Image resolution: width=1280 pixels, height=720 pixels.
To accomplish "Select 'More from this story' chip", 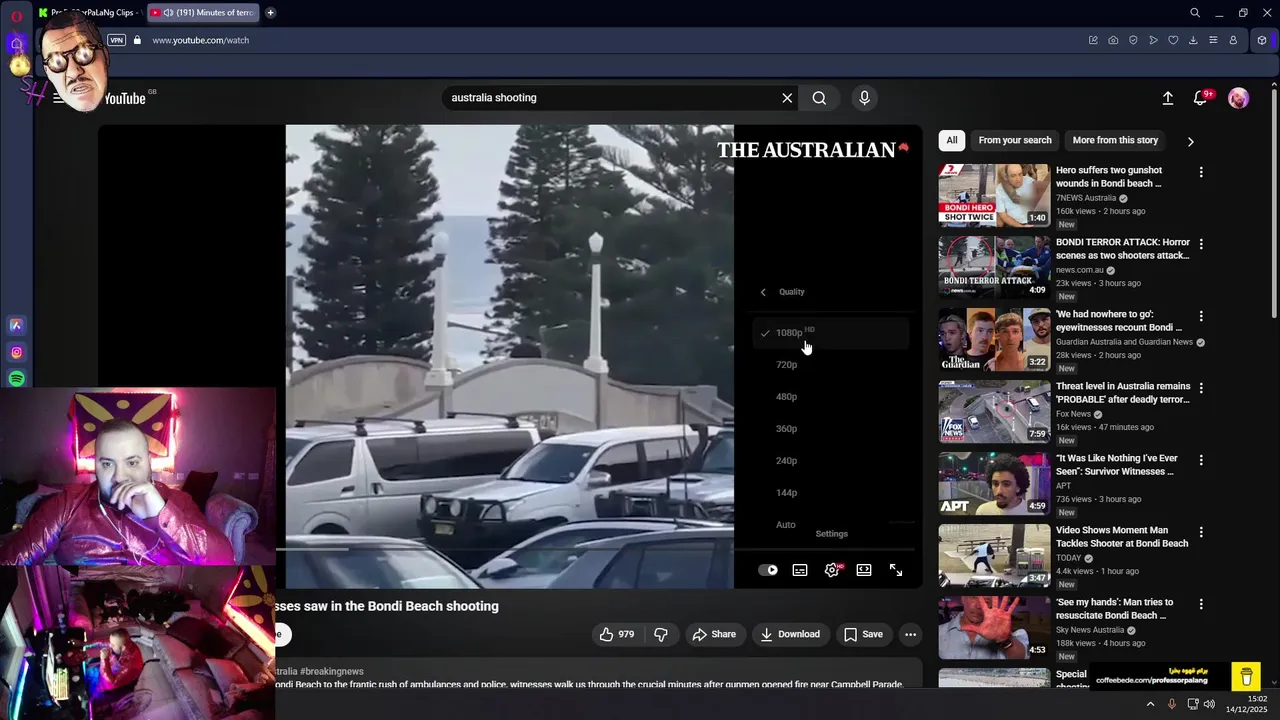I will click(x=1115, y=140).
